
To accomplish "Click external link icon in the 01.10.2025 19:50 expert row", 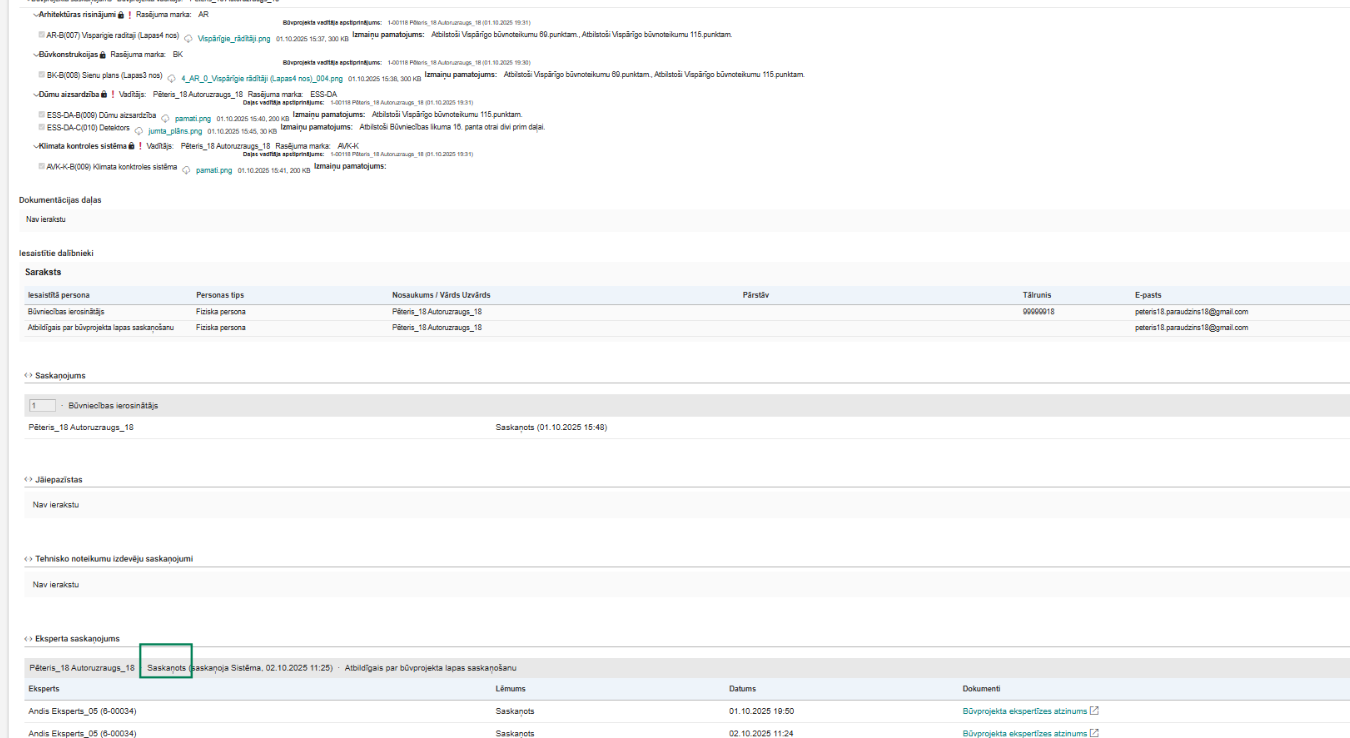I will [1094, 711].
